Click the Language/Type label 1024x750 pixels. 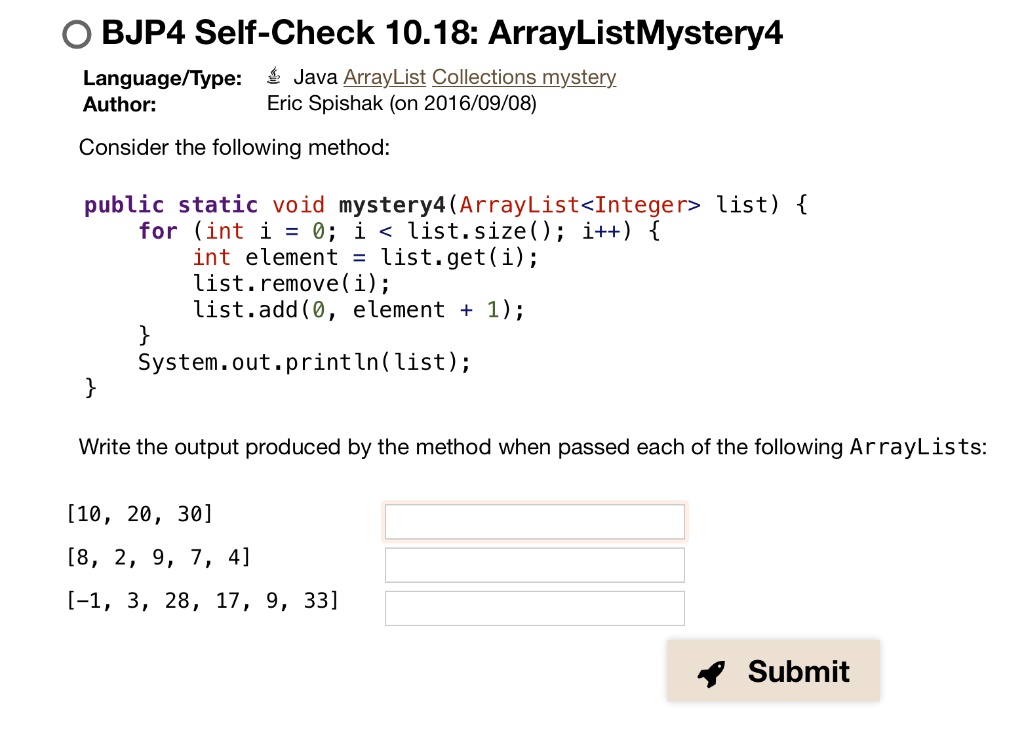tap(162, 78)
